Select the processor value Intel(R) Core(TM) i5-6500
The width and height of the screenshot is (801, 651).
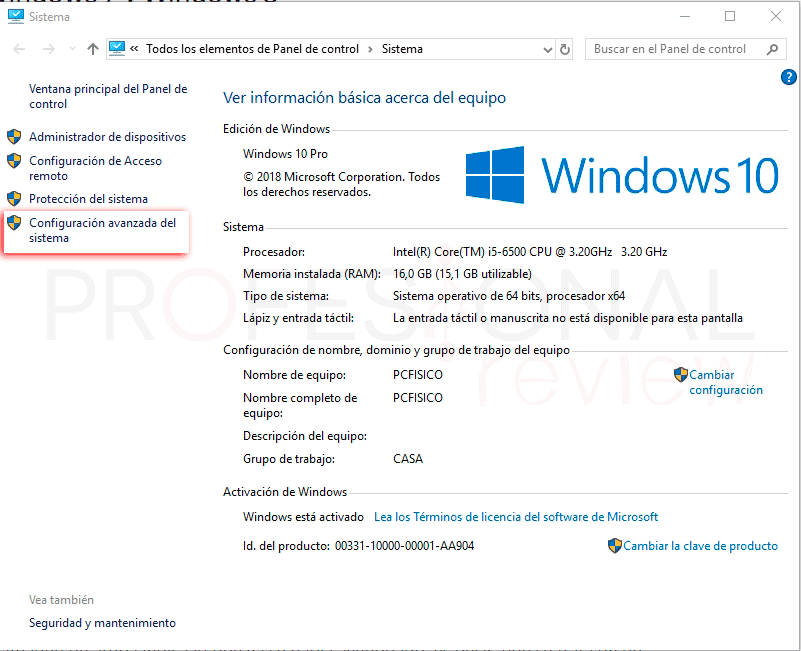pyautogui.click(x=530, y=252)
